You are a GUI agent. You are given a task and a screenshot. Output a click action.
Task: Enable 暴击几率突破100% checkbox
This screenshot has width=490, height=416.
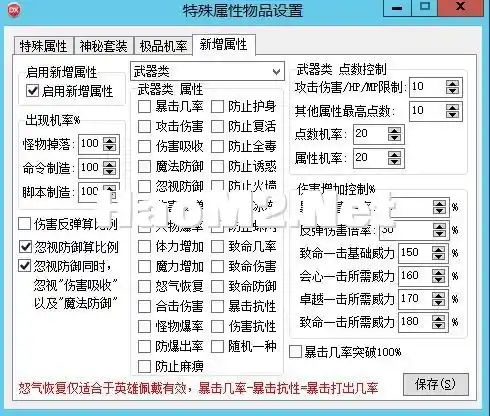296,352
